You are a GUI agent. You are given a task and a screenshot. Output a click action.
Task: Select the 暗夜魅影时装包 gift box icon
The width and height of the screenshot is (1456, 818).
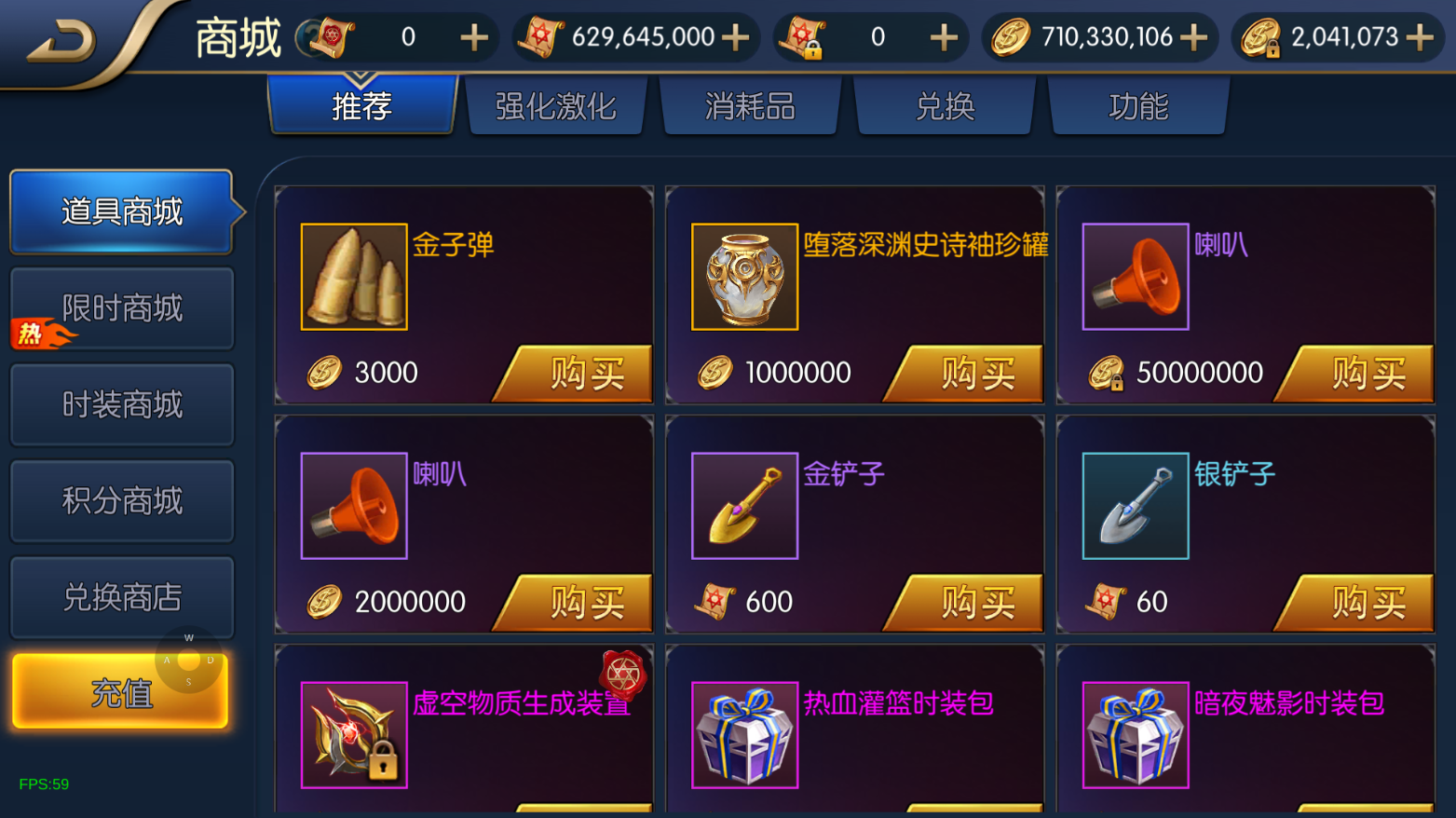tap(1136, 735)
